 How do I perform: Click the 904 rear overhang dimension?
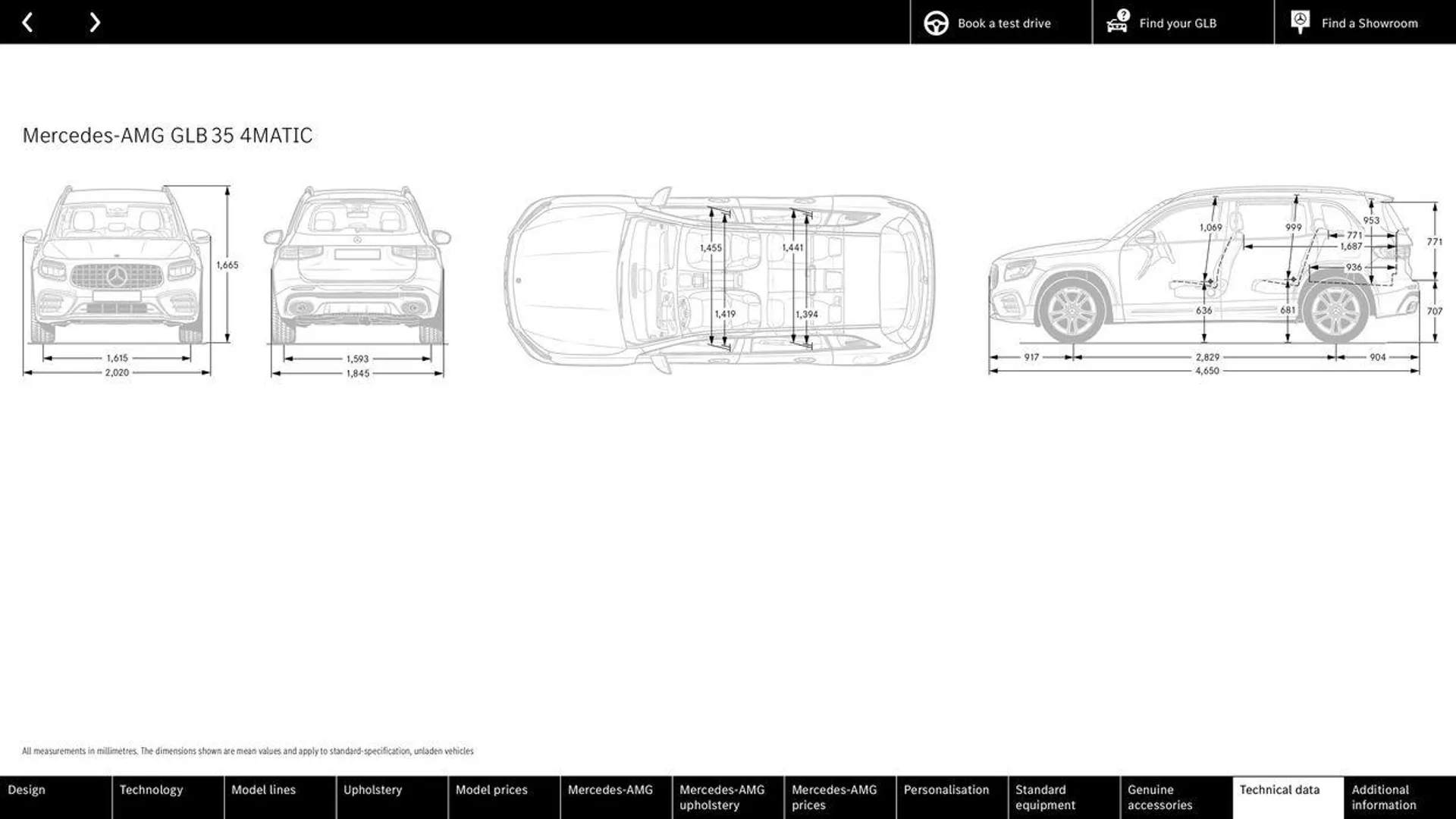(x=1378, y=357)
